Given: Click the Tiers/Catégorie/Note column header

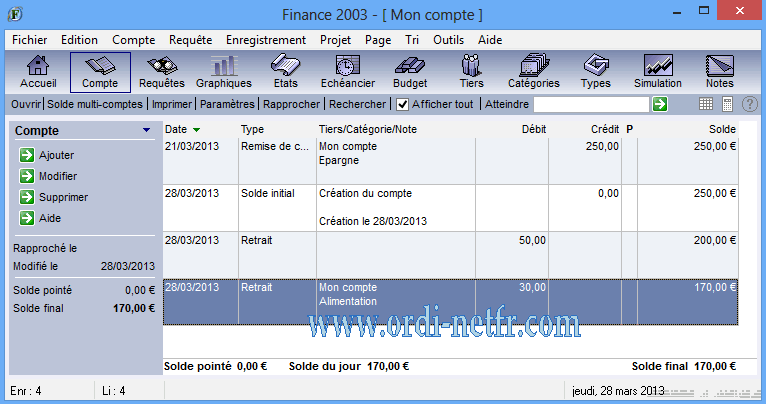Looking at the screenshot, I should coord(368,129).
